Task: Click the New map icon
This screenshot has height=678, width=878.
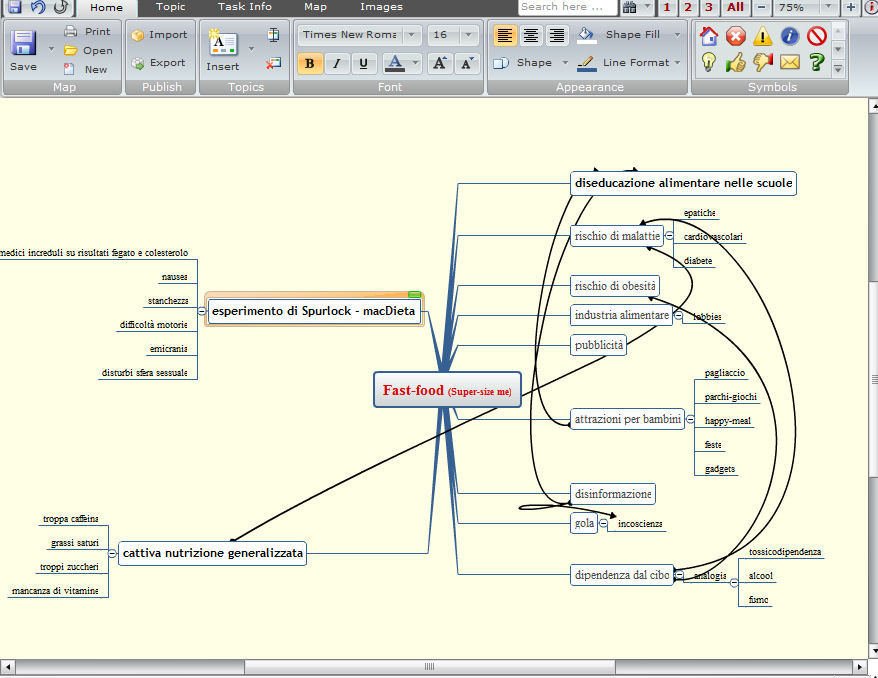Action: (x=69, y=69)
